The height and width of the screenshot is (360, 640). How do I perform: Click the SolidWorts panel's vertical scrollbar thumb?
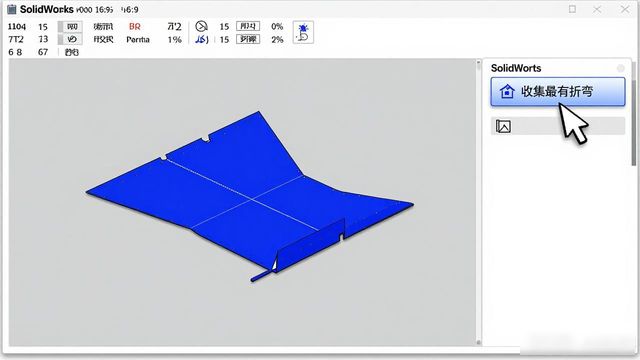tap(634, 122)
